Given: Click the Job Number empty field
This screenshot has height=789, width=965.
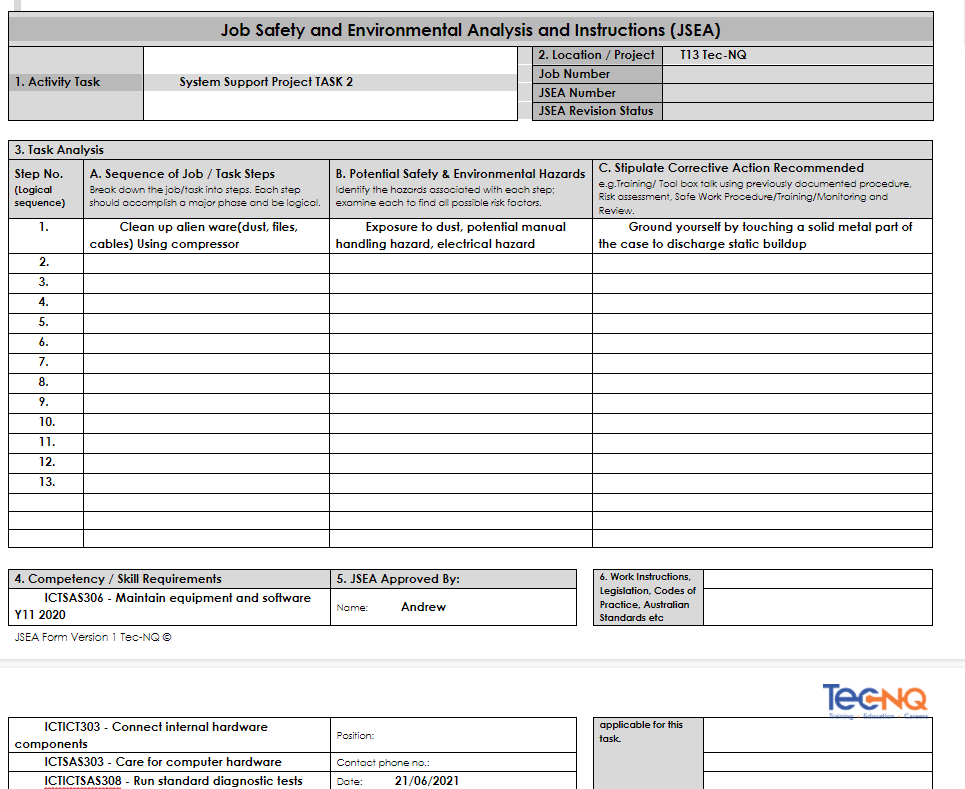Looking at the screenshot, I should (x=797, y=74).
